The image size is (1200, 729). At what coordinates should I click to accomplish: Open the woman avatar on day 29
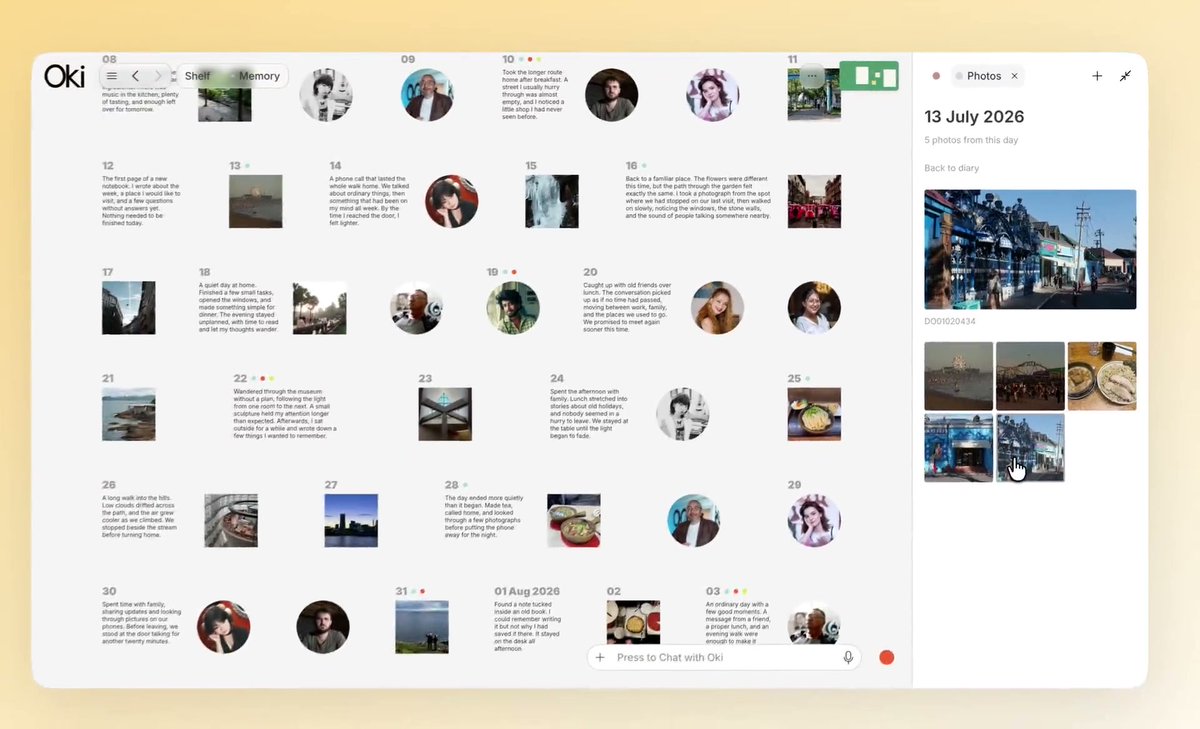(814, 520)
